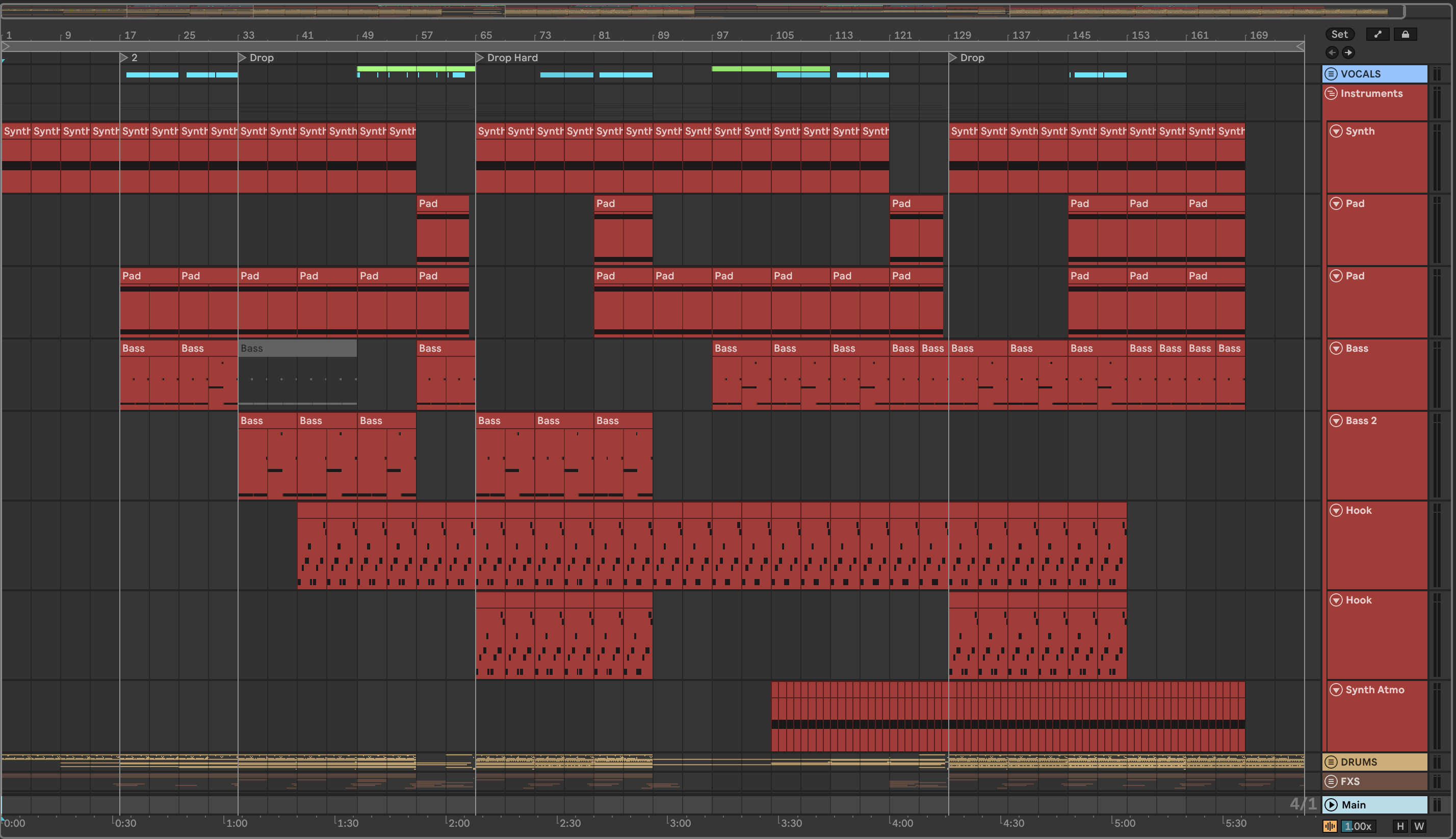Toggle the orange waveform zoom icon
Image resolution: width=1456 pixels, height=839 pixels.
[1330, 826]
